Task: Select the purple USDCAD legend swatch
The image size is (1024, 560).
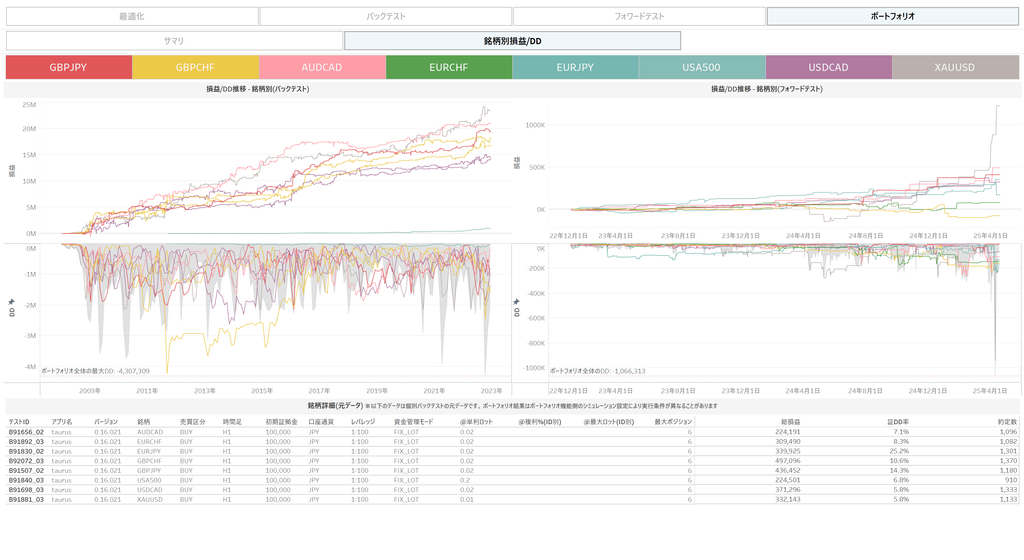Action: coord(828,67)
